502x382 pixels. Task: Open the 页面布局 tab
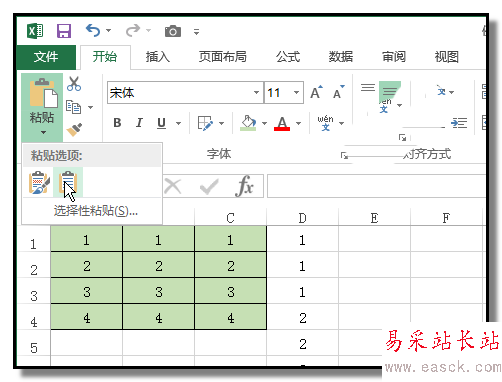click(223, 57)
